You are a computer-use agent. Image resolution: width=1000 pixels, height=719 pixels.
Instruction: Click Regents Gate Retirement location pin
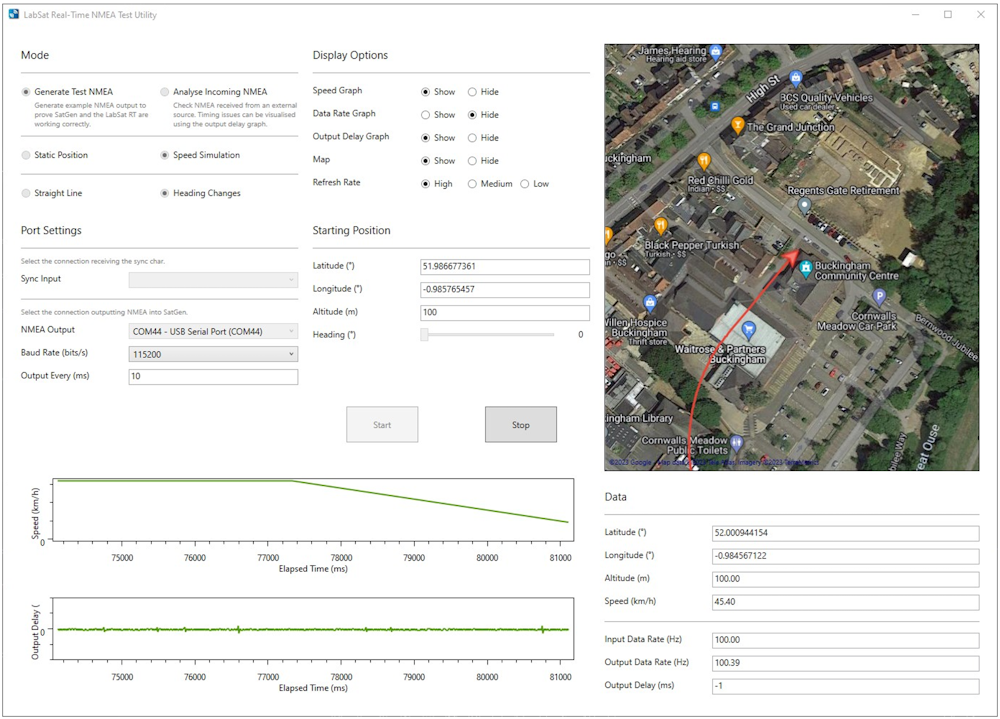coord(804,205)
